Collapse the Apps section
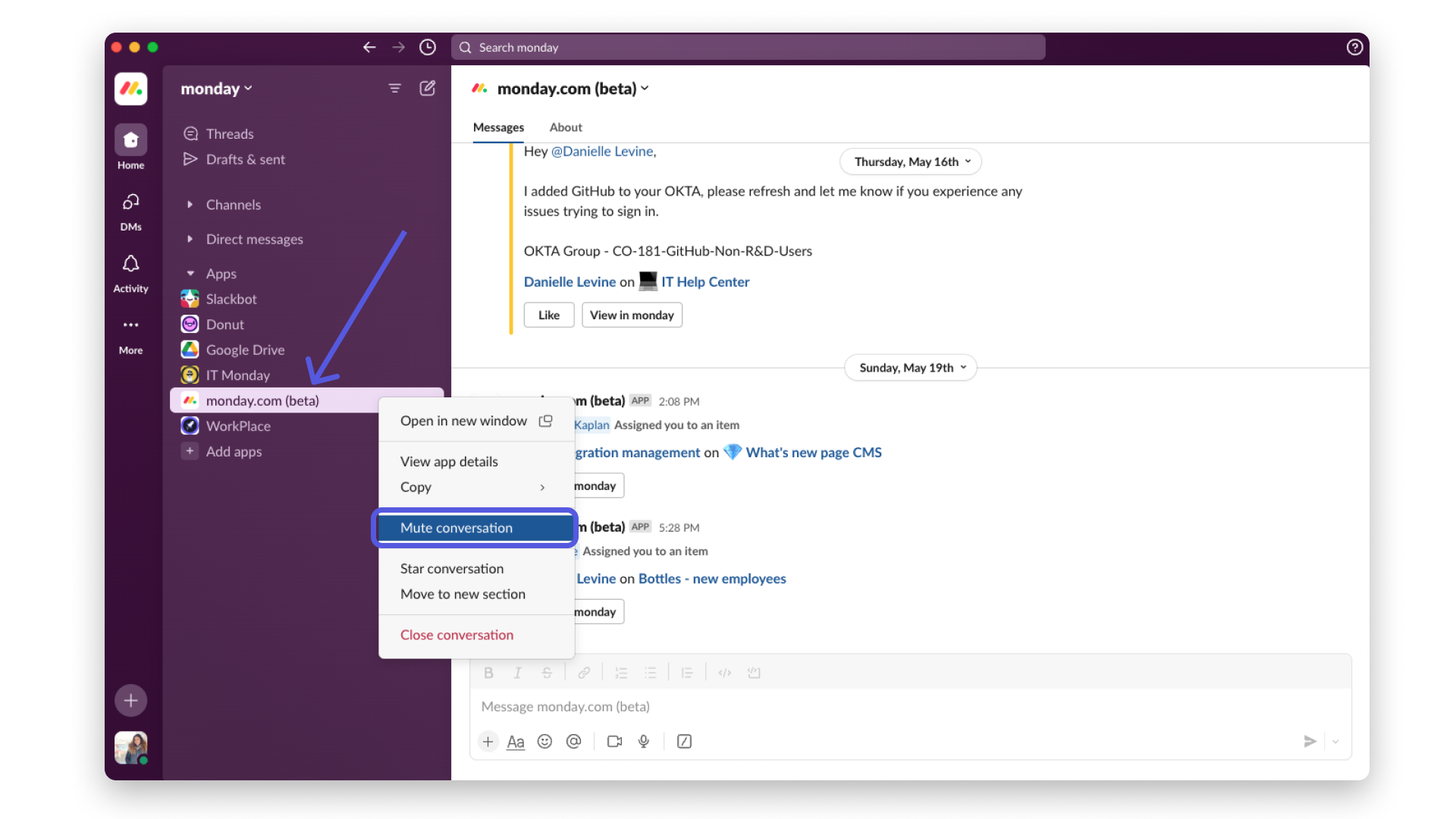Screen dimensions: 1456x819 190,274
